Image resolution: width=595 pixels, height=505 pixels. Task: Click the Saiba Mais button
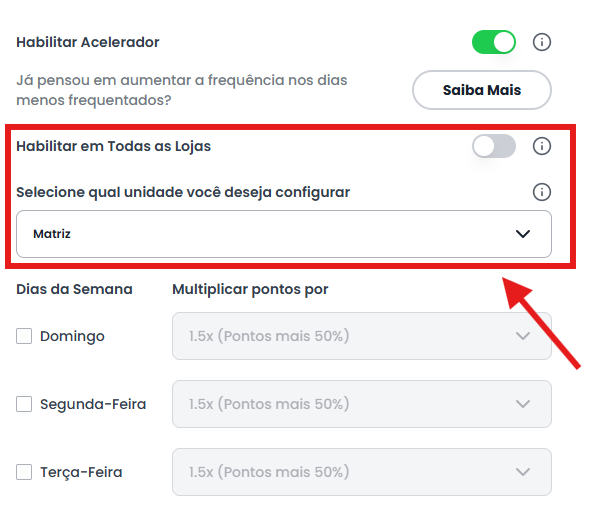tap(482, 90)
